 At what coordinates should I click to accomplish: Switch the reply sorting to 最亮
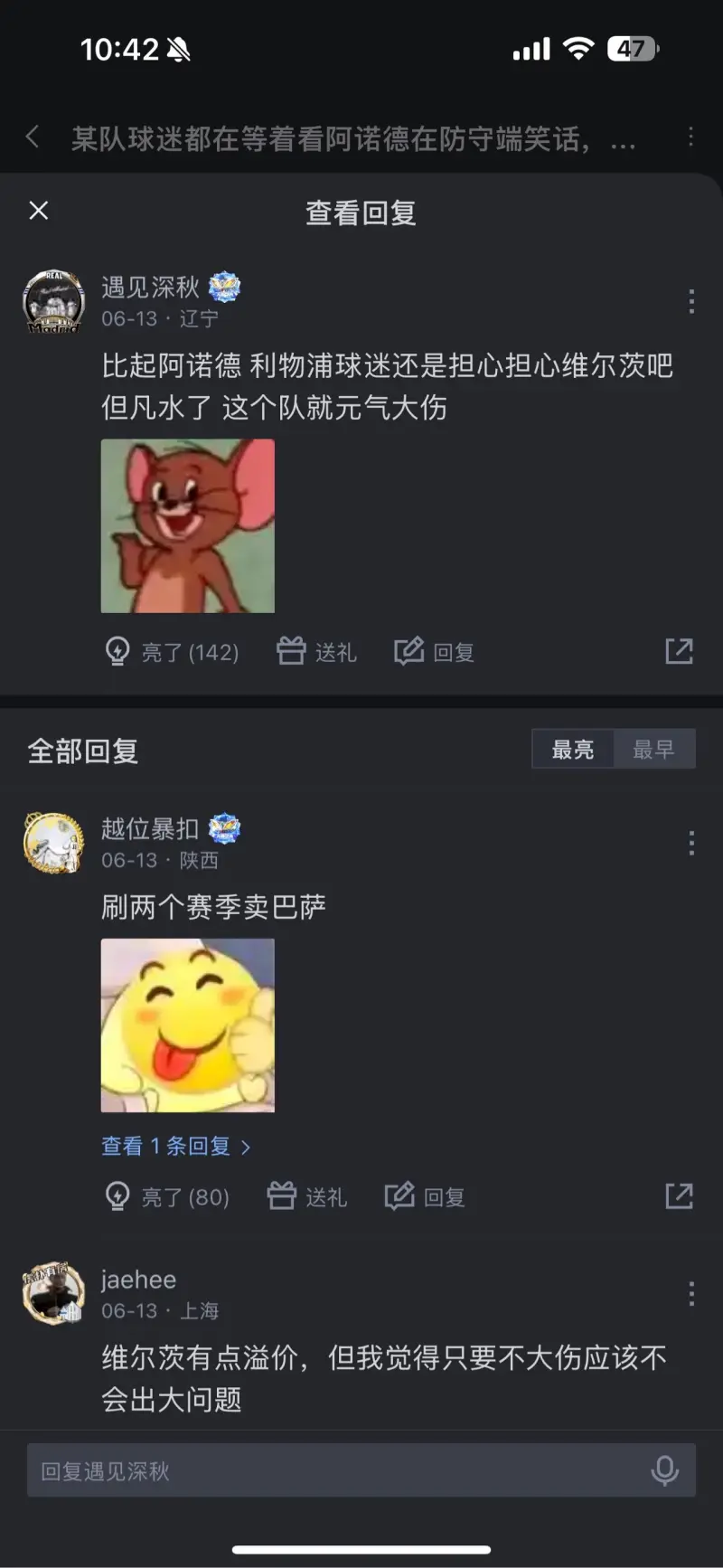tap(573, 749)
